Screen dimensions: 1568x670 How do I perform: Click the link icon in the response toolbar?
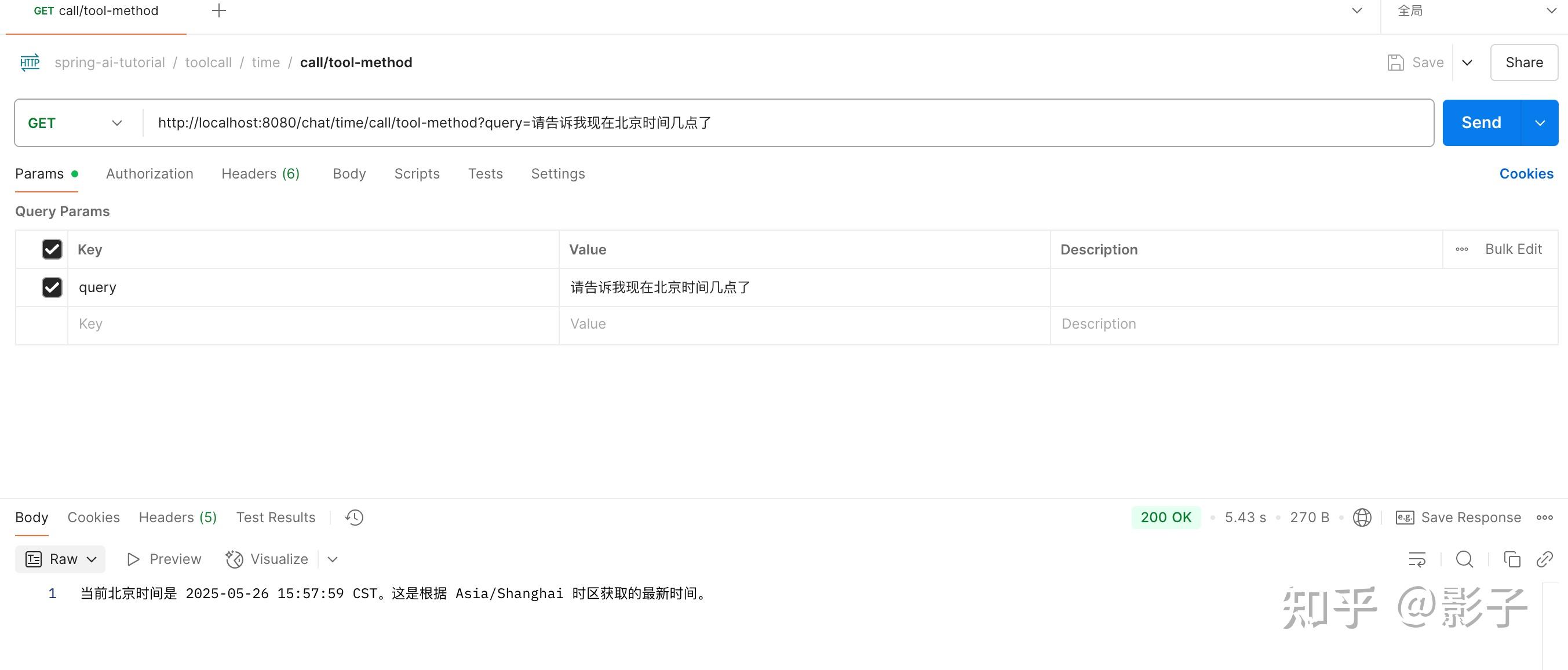tap(1545, 559)
